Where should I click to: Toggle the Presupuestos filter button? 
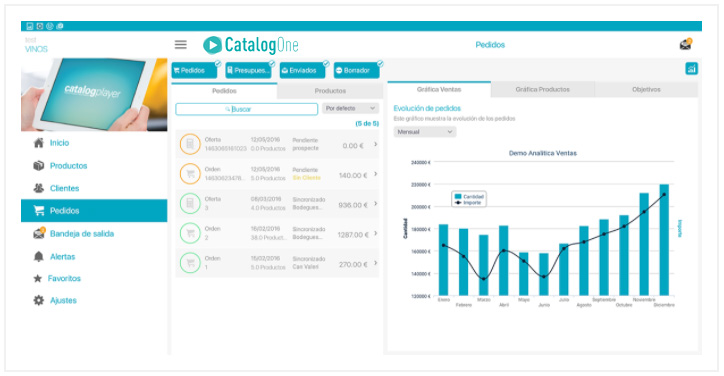tap(248, 70)
